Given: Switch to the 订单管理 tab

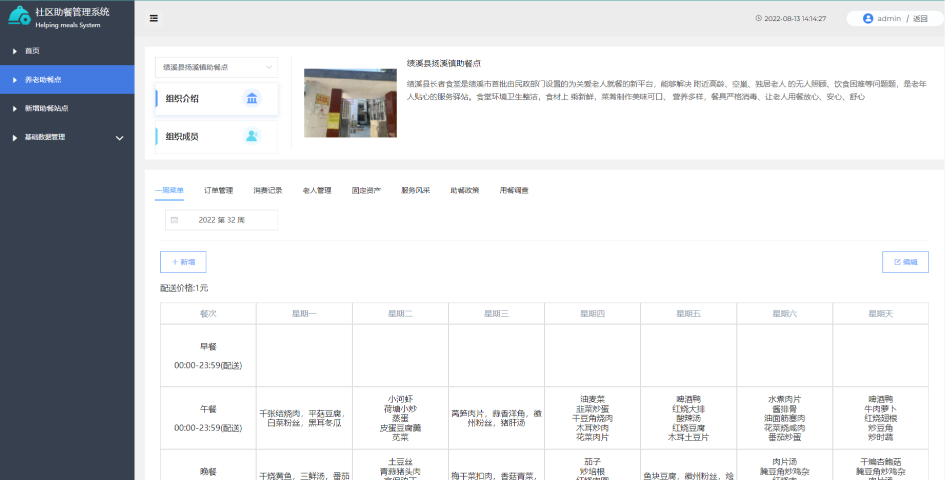Looking at the screenshot, I should pyautogui.click(x=218, y=190).
